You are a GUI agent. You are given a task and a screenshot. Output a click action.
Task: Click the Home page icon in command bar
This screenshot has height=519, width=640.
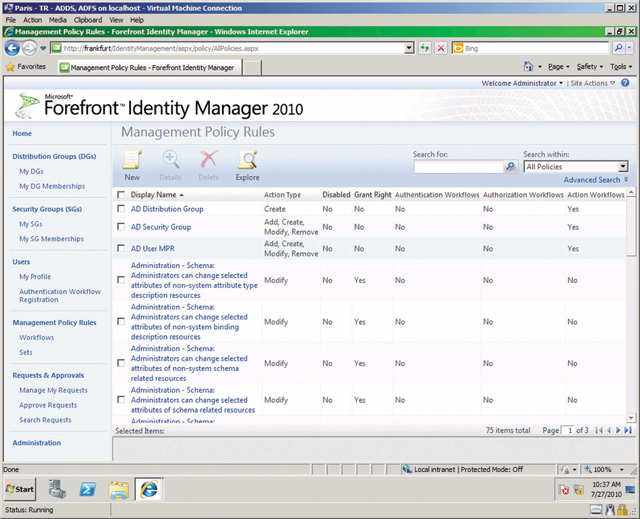point(529,67)
